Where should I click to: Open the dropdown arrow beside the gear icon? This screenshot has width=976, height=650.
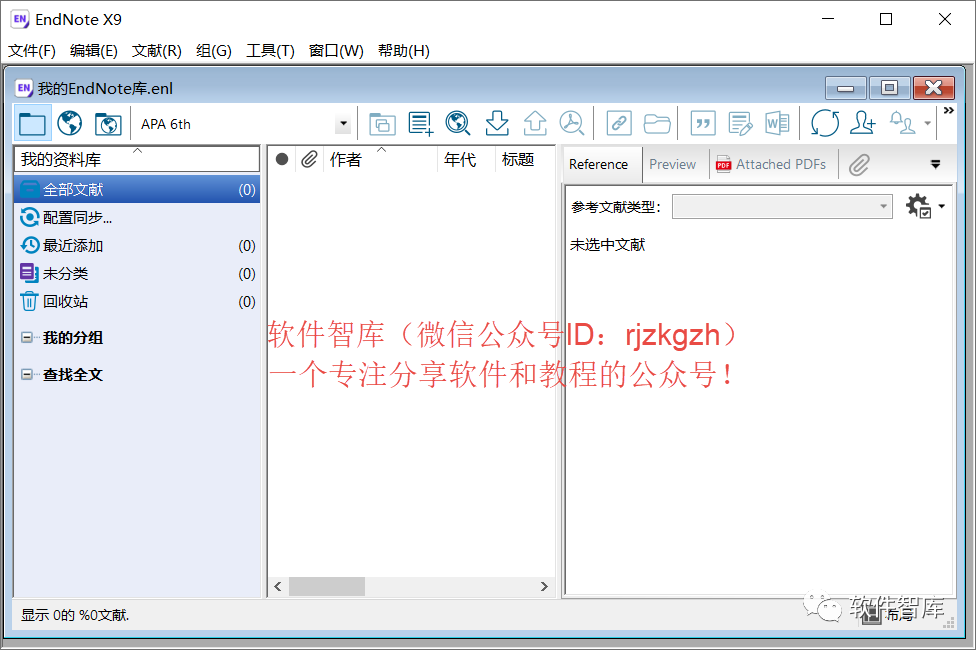tap(941, 206)
